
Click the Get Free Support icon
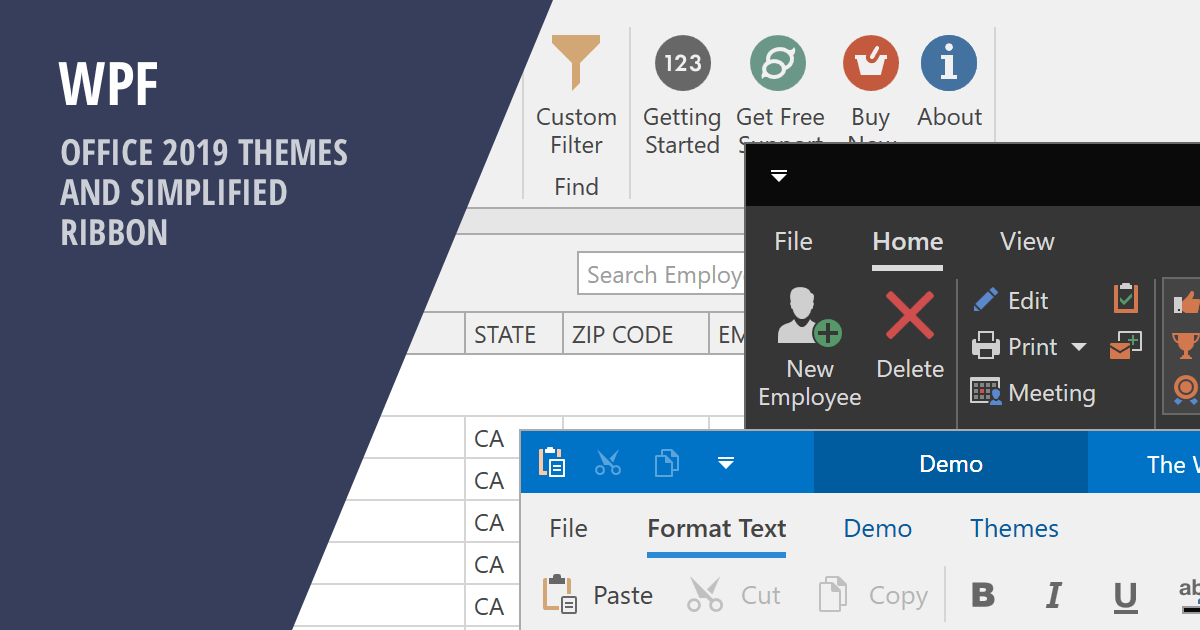[x=778, y=63]
